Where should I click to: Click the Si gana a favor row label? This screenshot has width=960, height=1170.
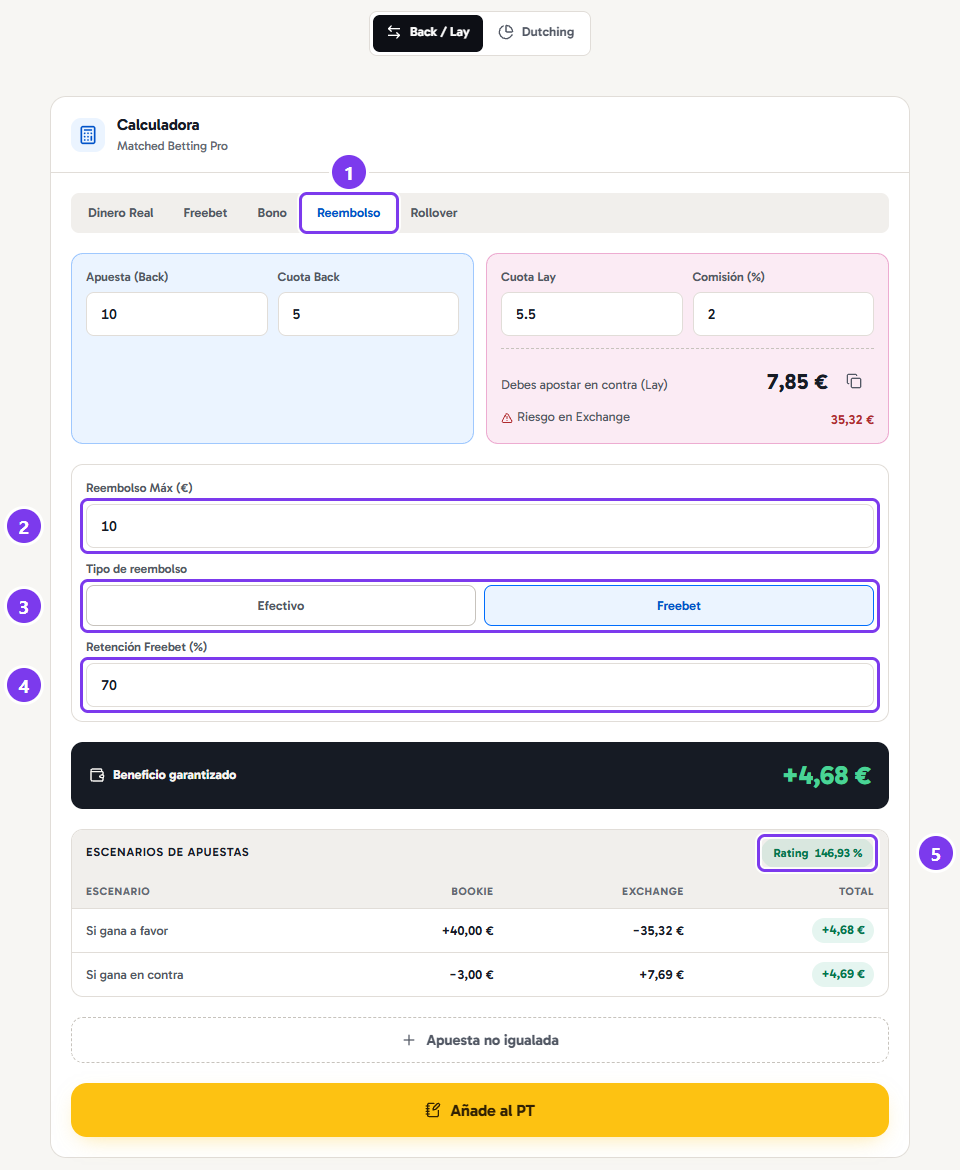(x=127, y=930)
